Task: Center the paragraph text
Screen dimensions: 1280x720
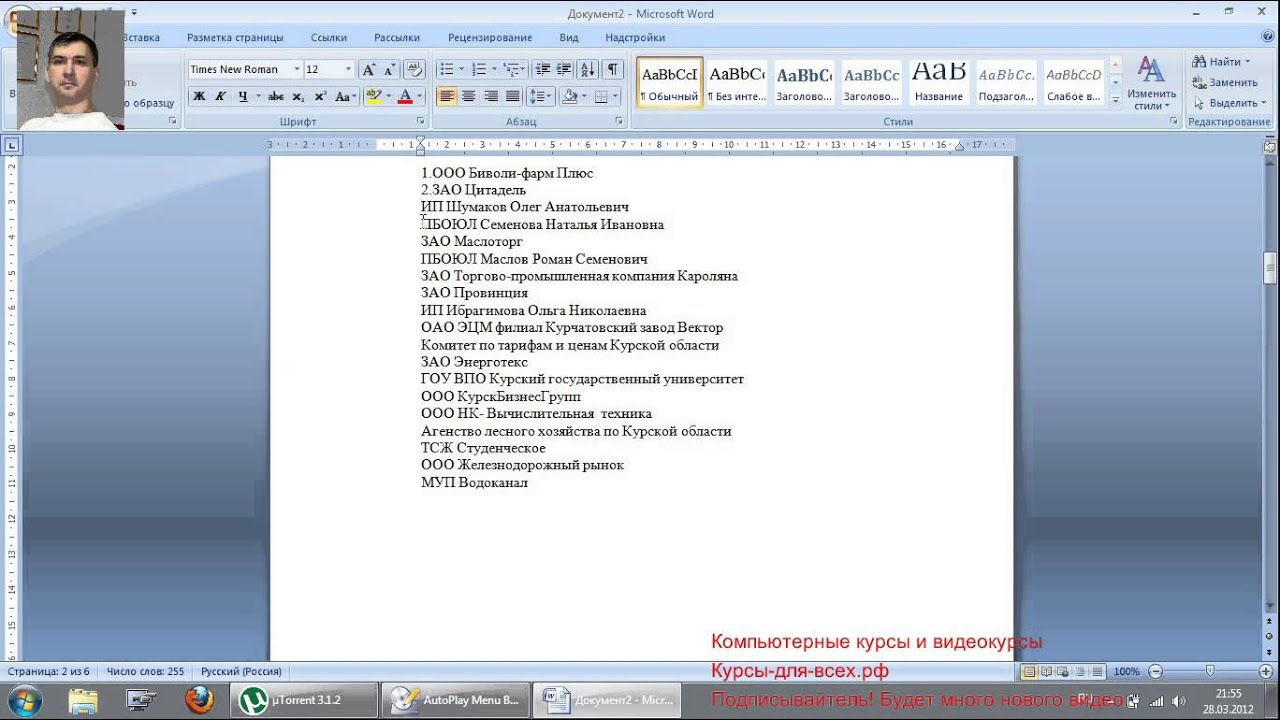Action: coord(468,96)
